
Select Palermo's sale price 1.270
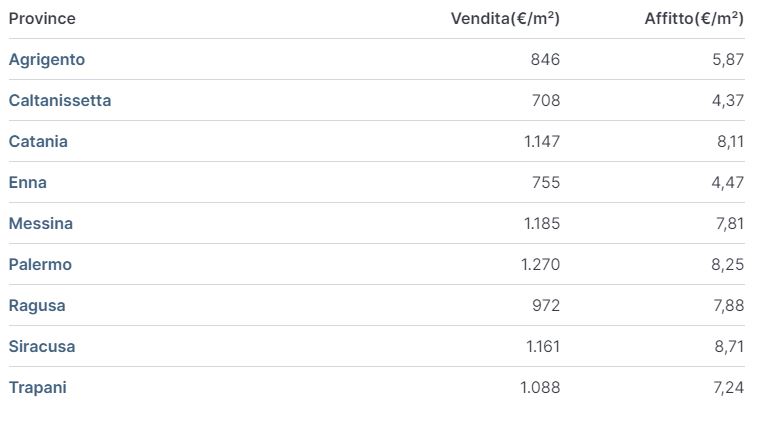540,265
